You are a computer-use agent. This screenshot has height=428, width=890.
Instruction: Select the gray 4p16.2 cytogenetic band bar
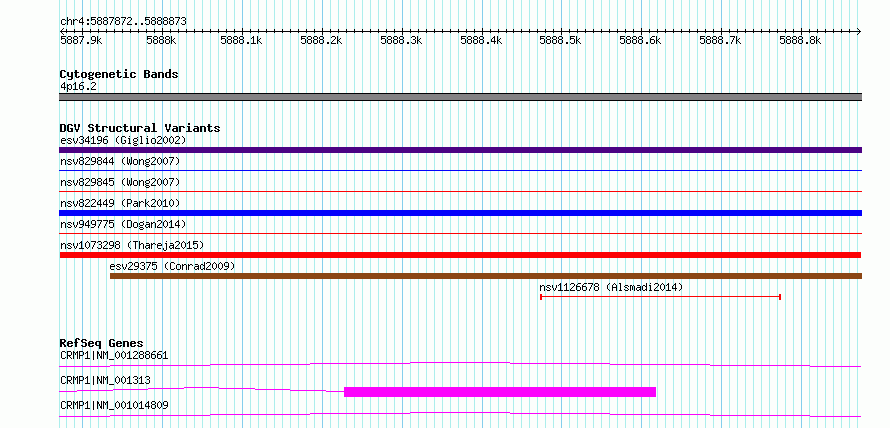pos(460,97)
